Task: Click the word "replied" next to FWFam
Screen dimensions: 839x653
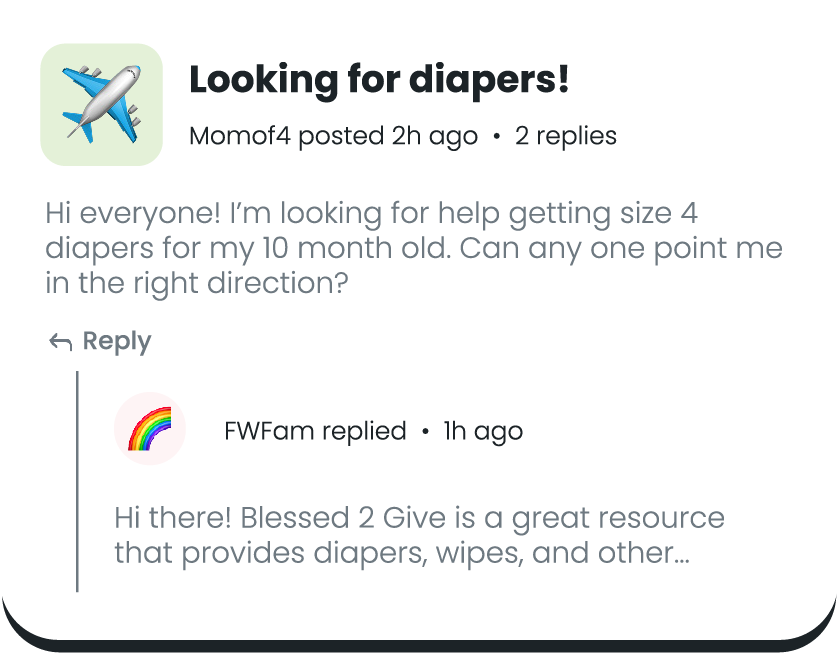Action: pyautogui.click(x=364, y=431)
